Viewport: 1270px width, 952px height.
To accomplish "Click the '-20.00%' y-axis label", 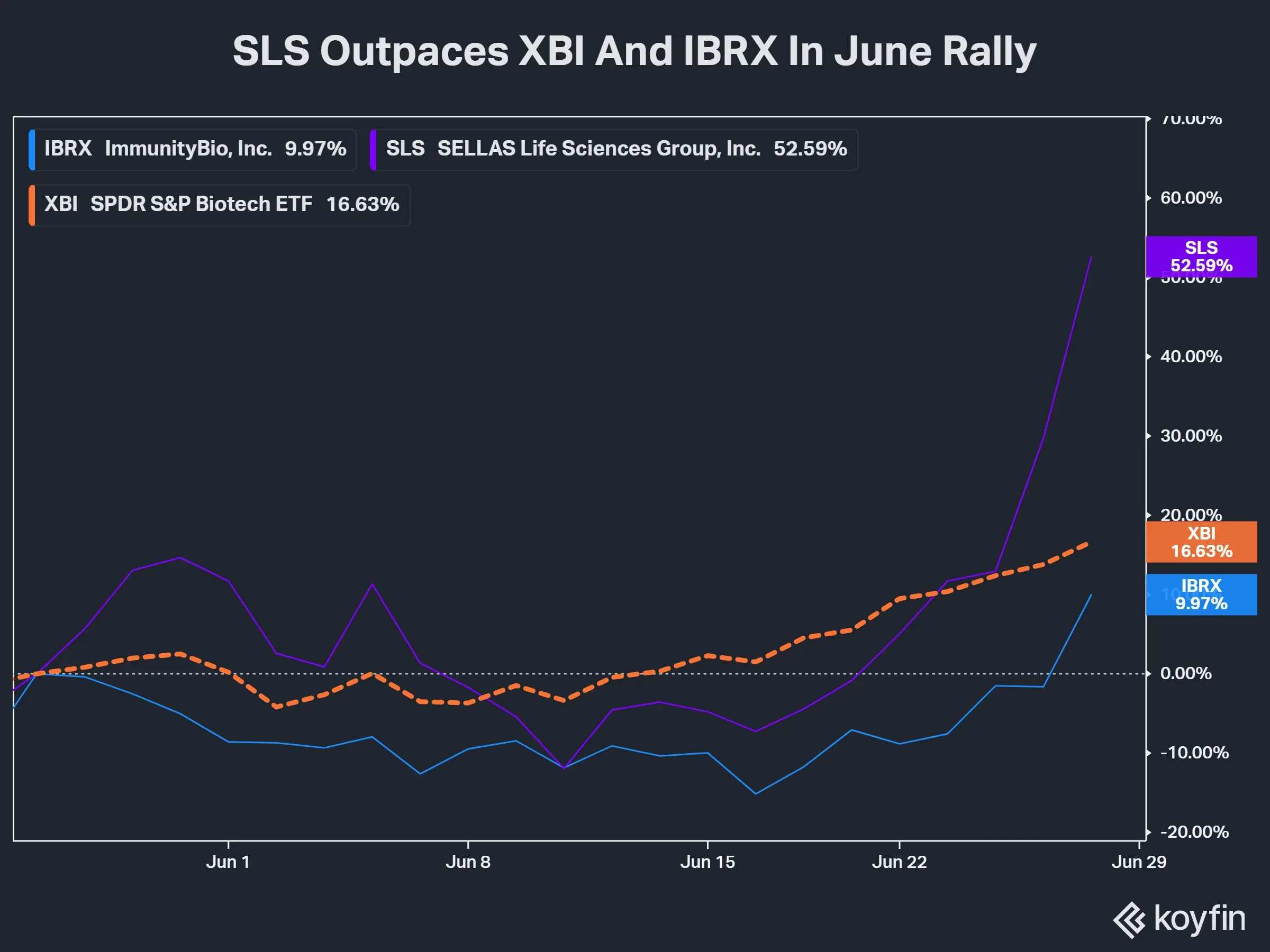I will [1194, 831].
